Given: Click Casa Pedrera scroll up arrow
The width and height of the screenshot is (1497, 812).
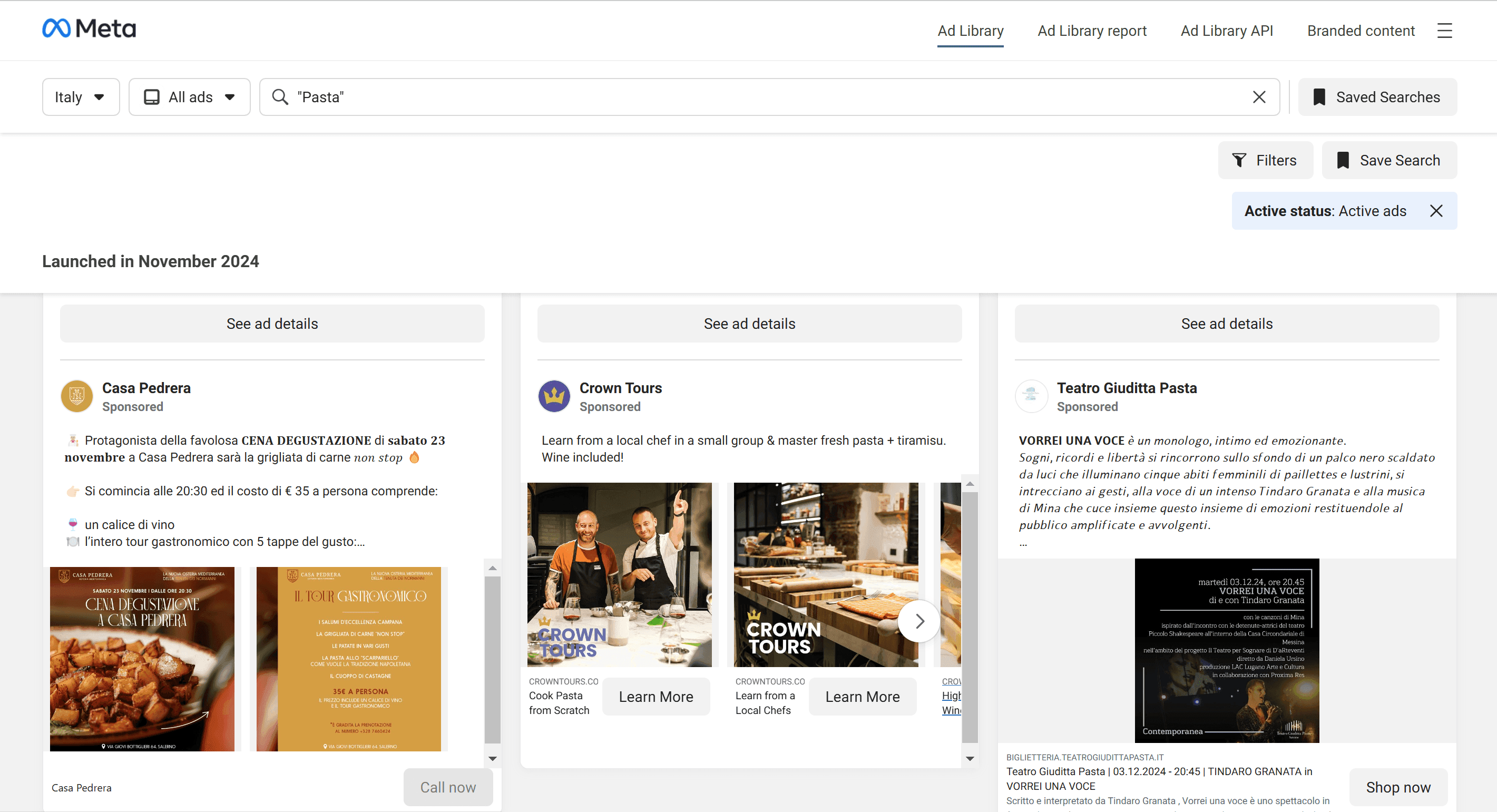Looking at the screenshot, I should [492, 568].
